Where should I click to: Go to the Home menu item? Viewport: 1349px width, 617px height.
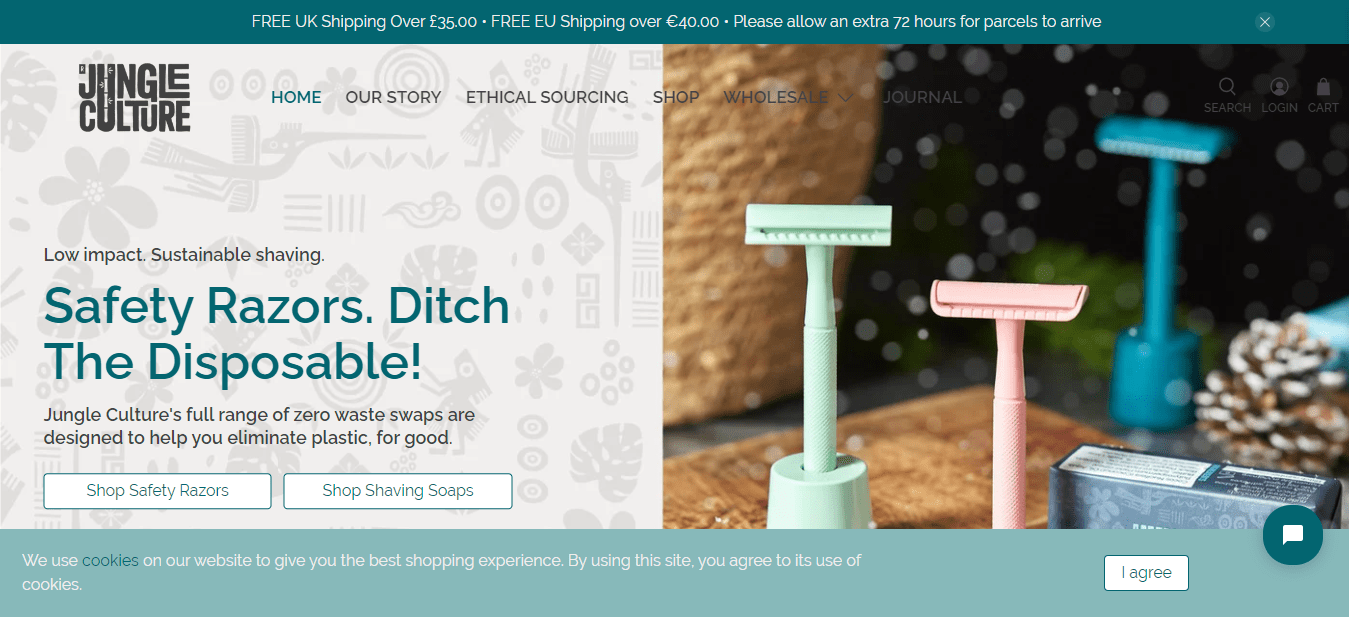coord(296,97)
